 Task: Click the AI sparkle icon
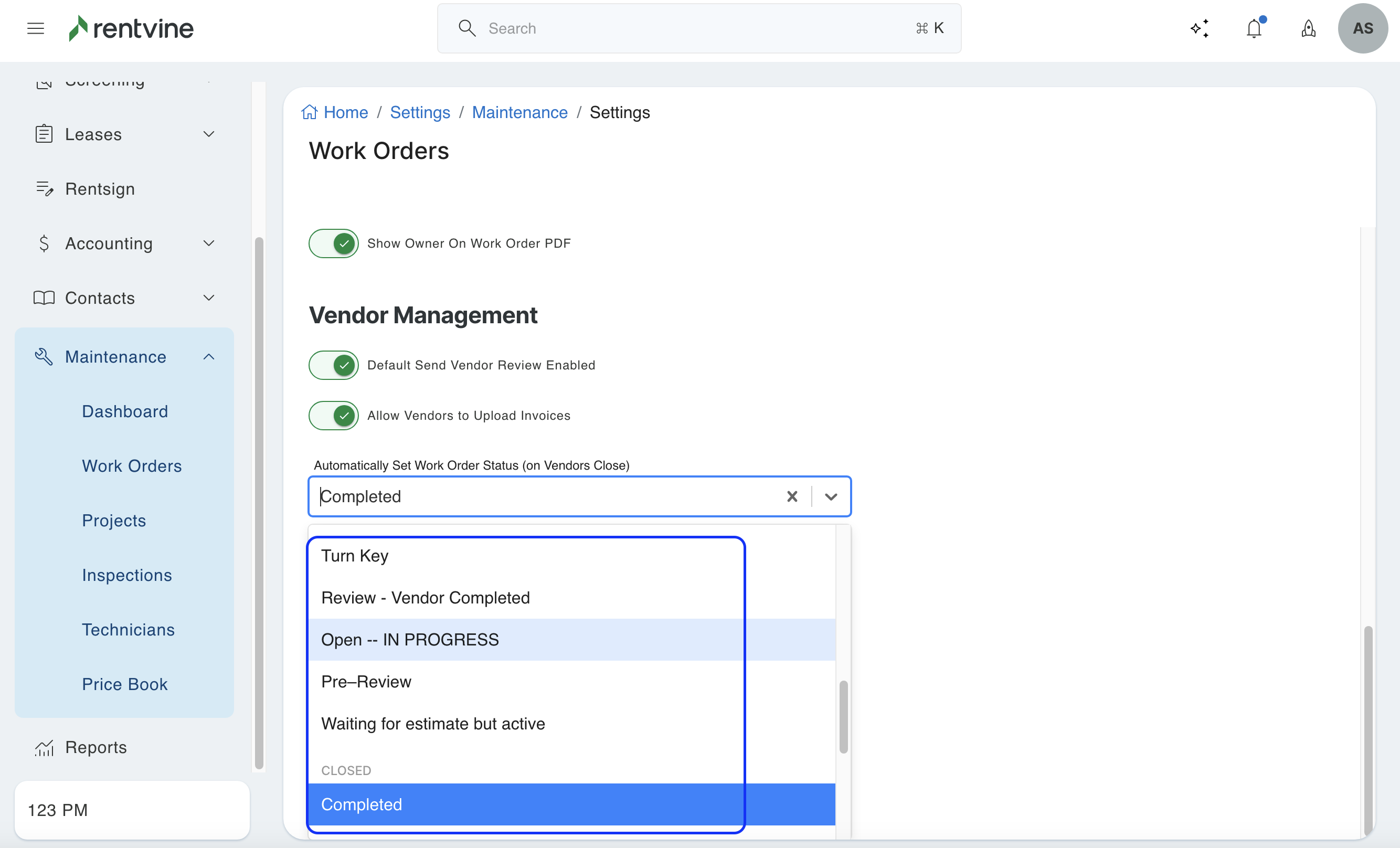1200,28
